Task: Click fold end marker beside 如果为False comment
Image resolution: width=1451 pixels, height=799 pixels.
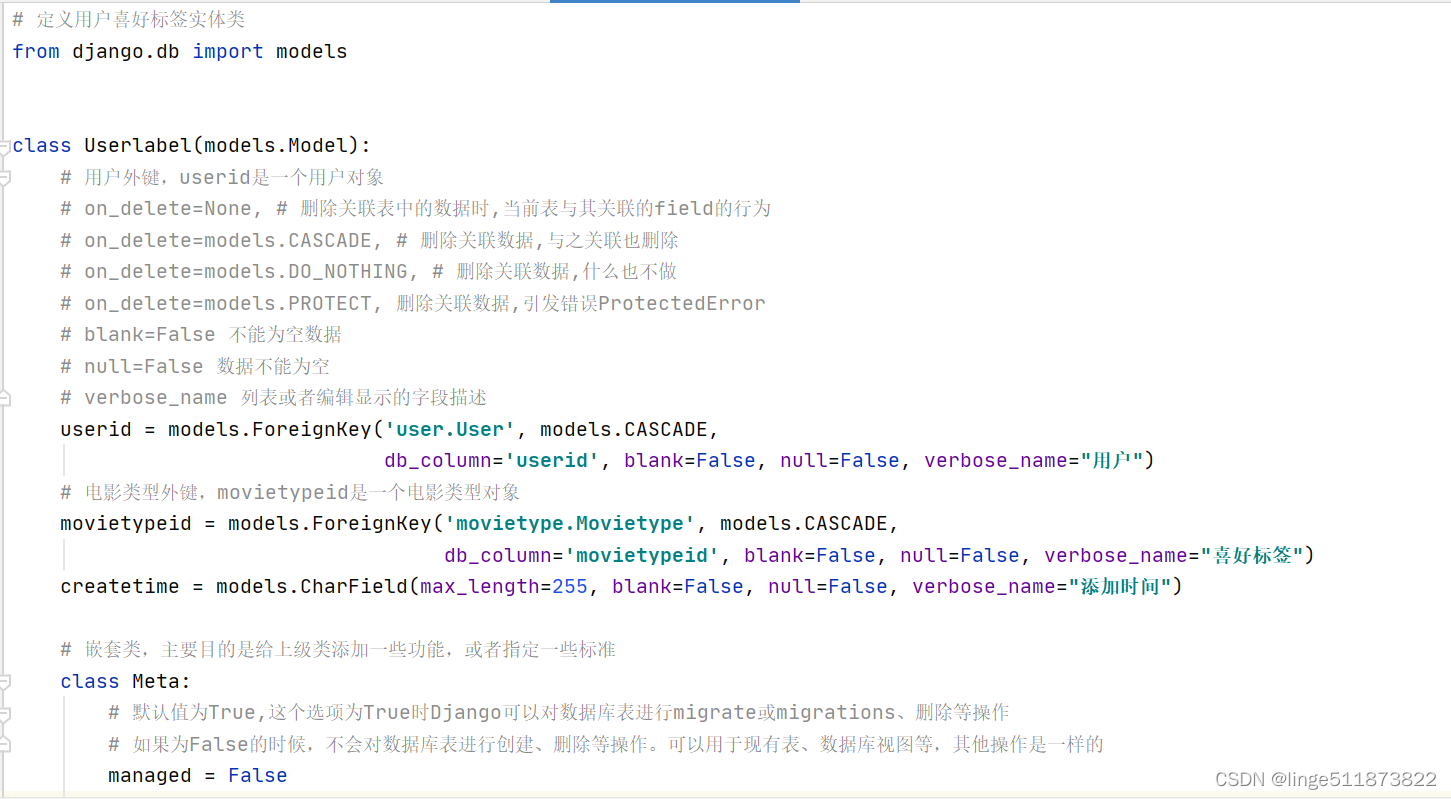Action: [x=4, y=745]
